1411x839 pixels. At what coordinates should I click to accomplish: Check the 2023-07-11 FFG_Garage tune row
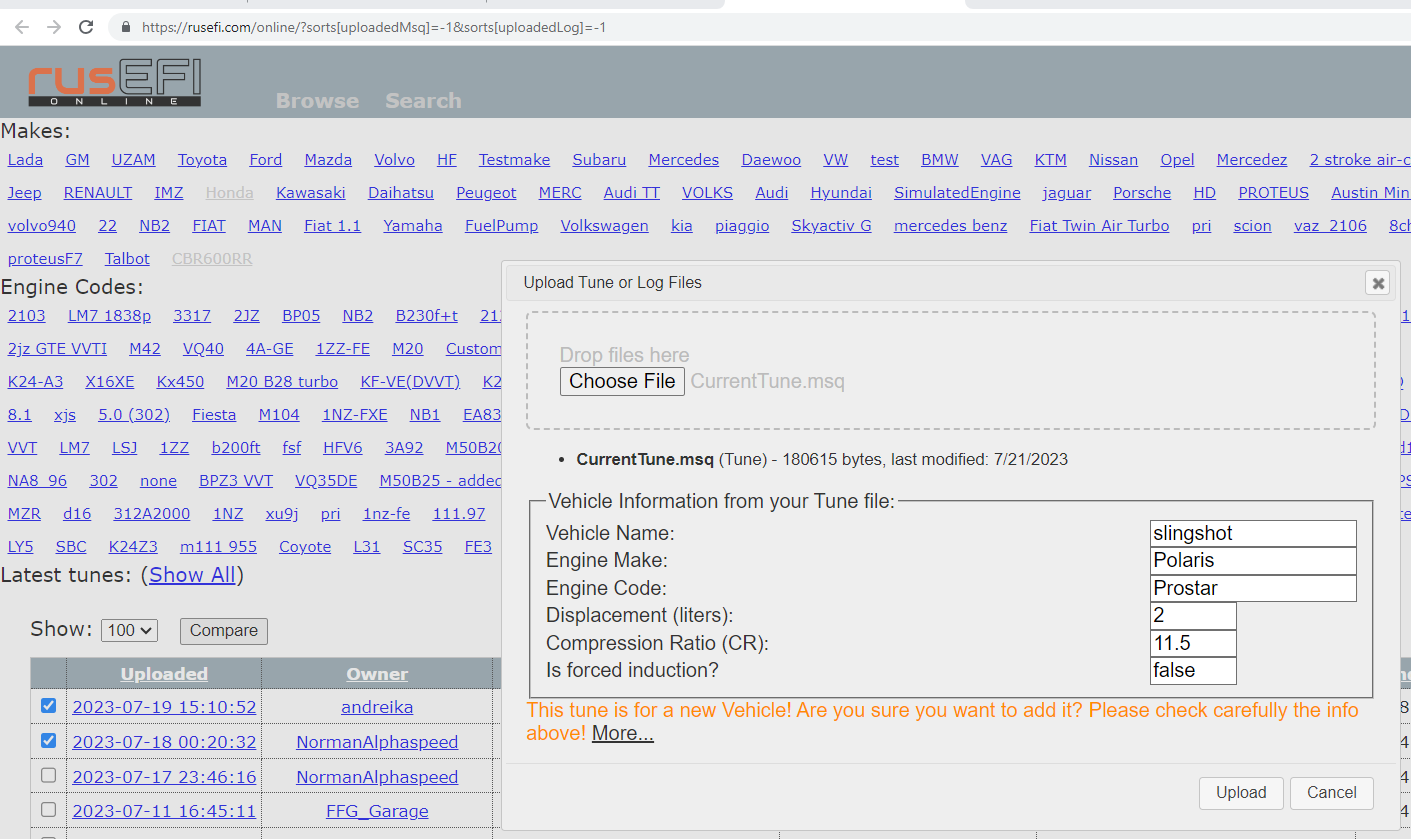pyautogui.click(x=47, y=810)
